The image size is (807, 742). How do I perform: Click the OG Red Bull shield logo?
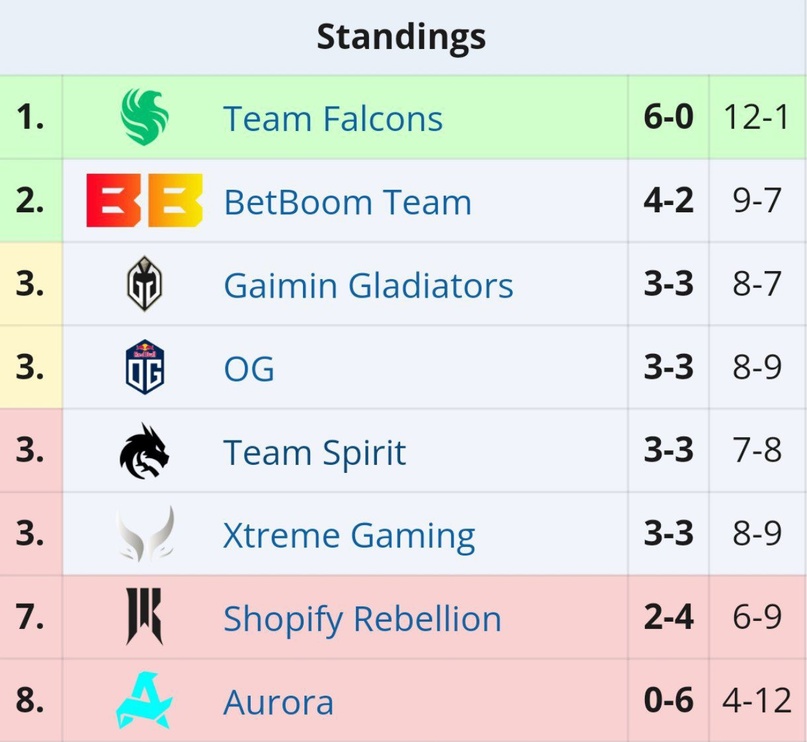[x=145, y=367]
